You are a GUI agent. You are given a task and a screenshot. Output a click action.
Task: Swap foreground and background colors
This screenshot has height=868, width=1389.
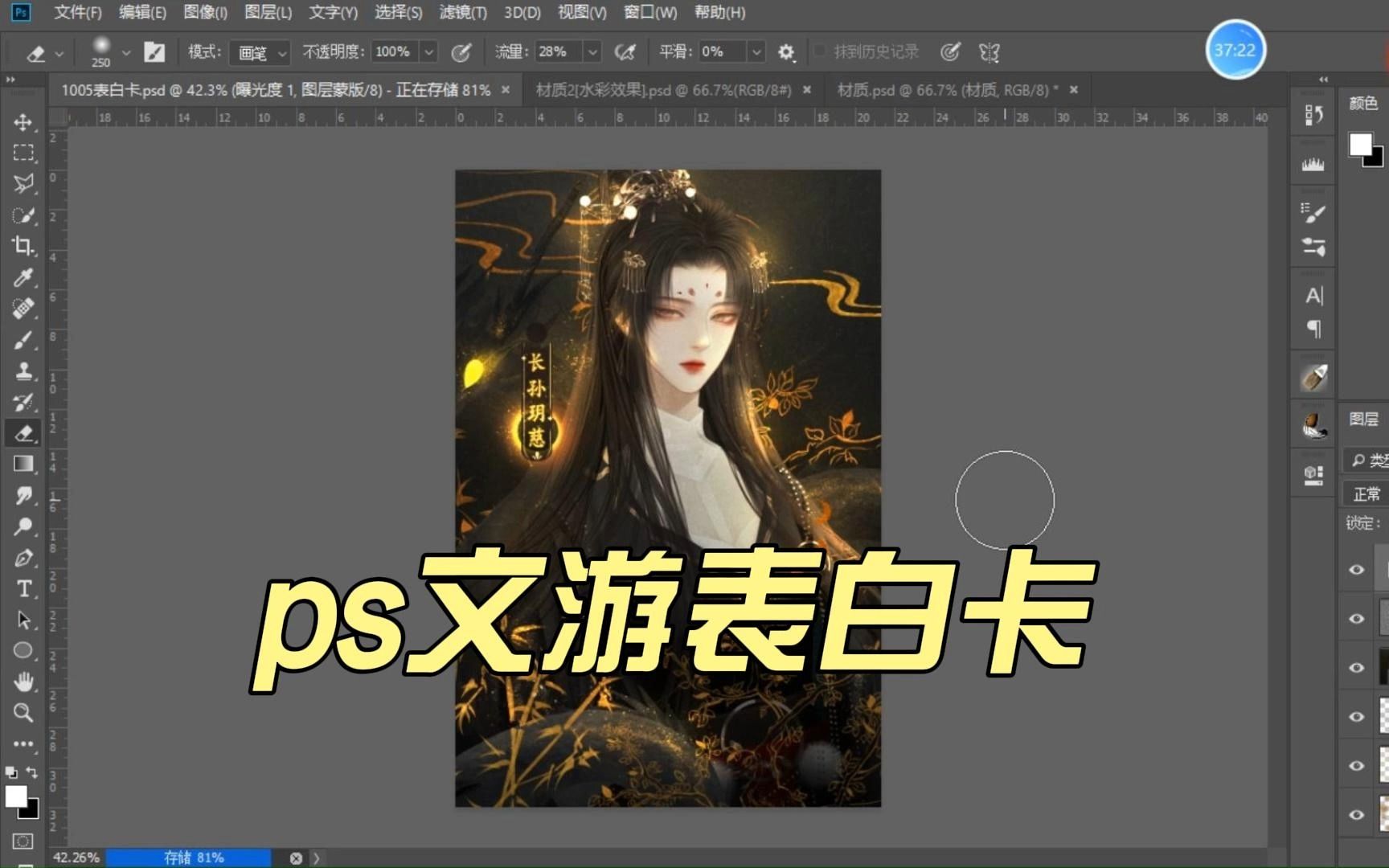(x=33, y=772)
